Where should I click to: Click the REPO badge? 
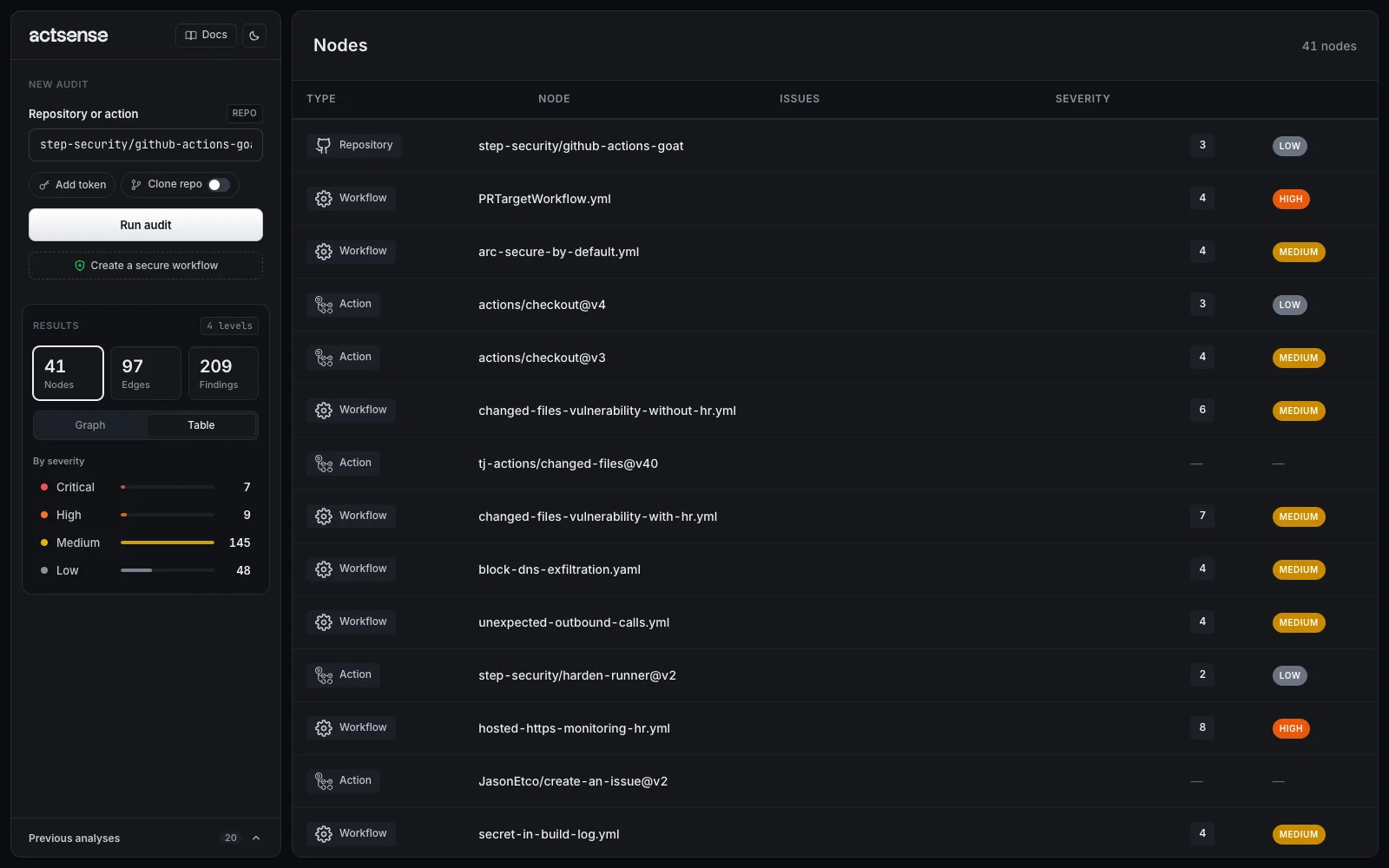245,114
